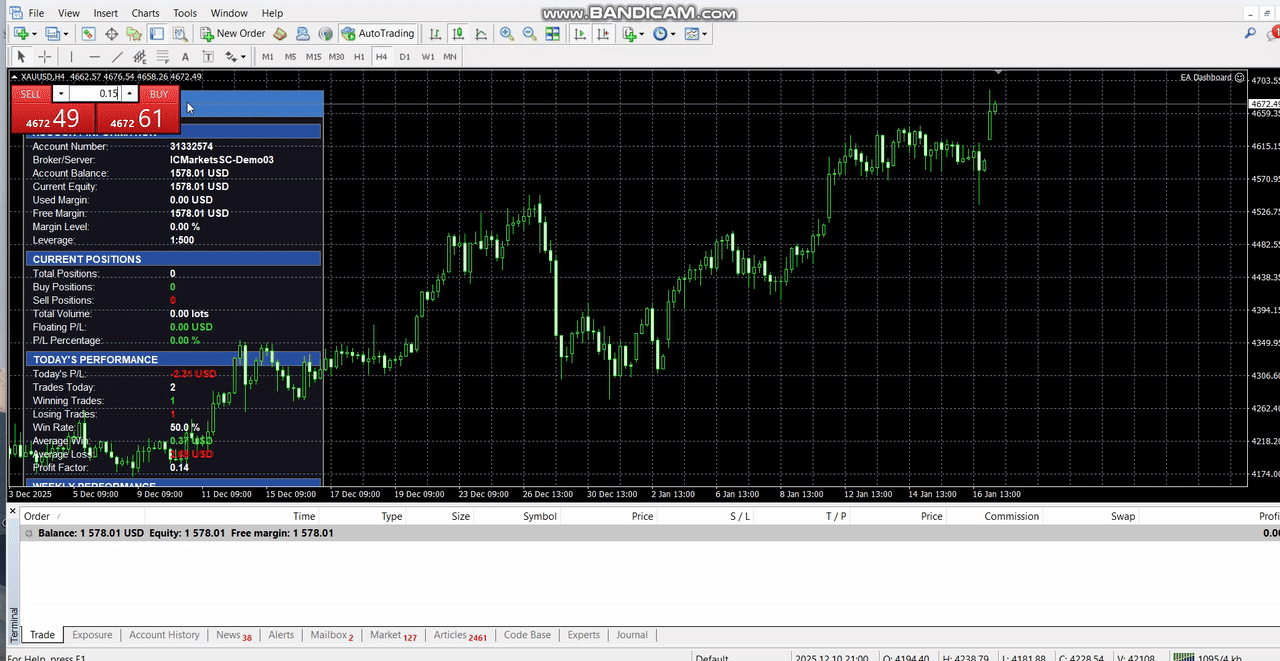Place a New Order
Viewport: 1280px width, 661px height.
click(232, 33)
